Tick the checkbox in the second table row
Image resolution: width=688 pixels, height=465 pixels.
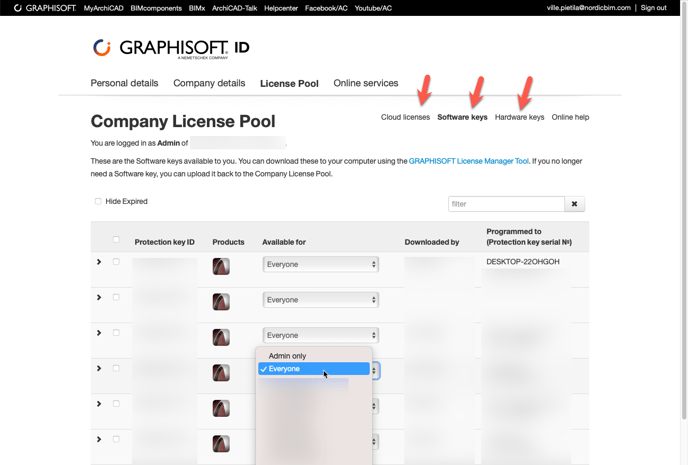tap(116, 297)
